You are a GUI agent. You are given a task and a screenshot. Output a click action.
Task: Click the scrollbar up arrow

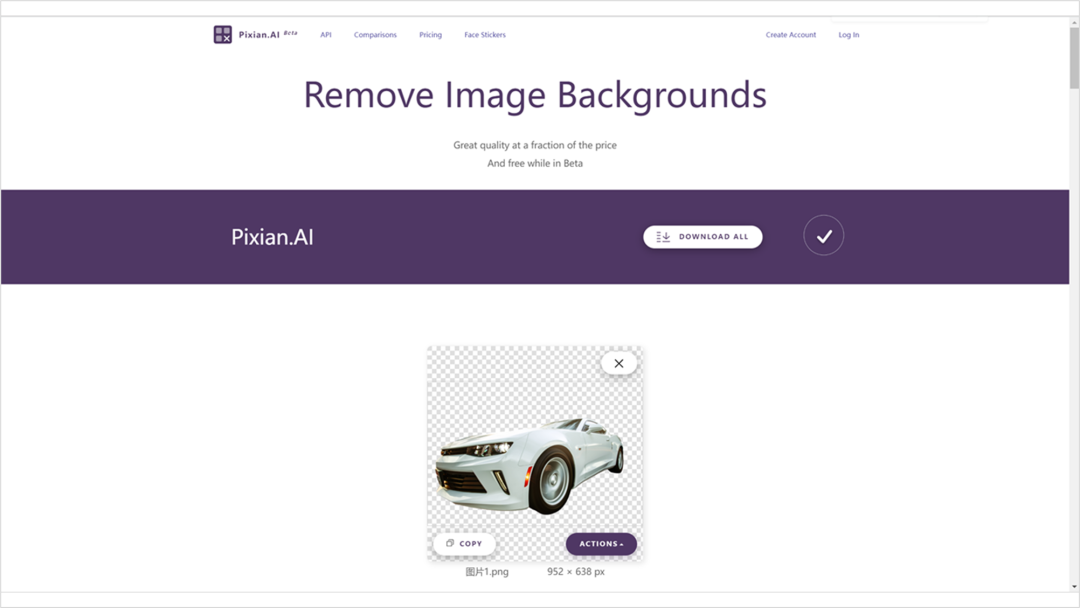pos(1074,23)
